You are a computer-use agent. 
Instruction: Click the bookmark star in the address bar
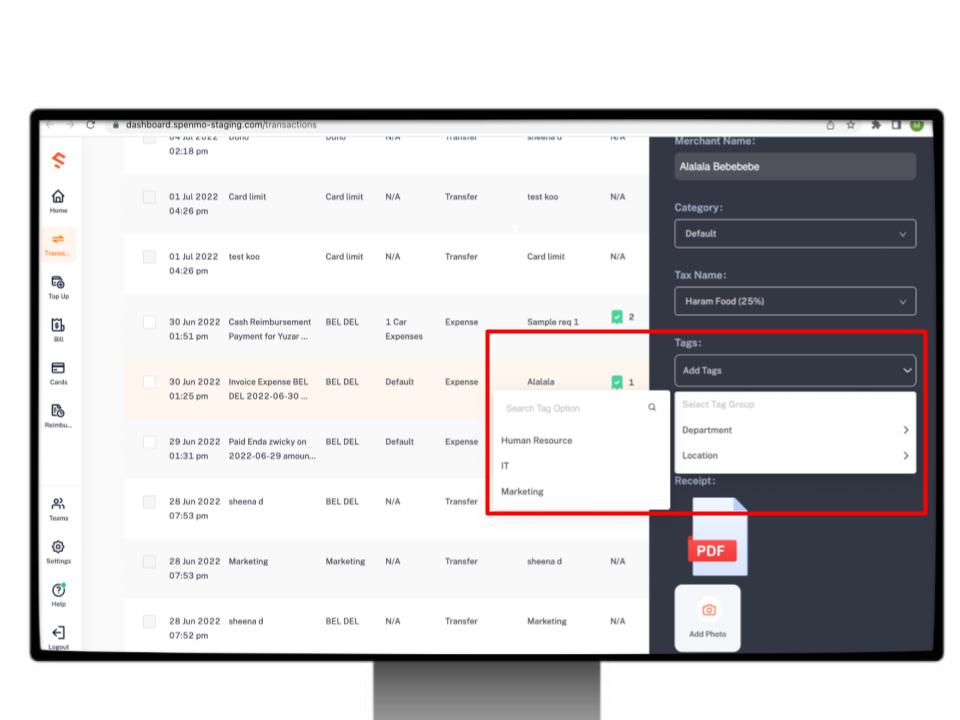[850, 125]
